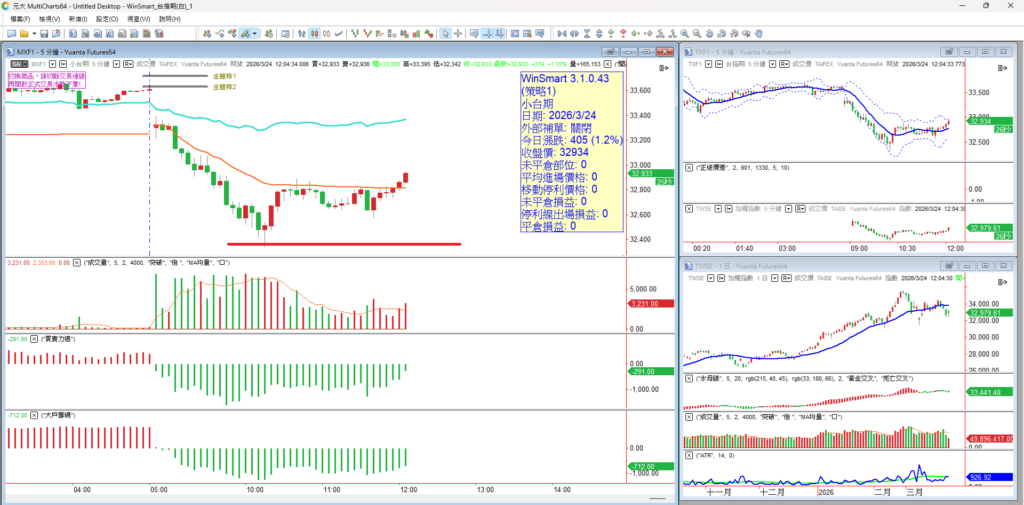
Task: Click the R button in TXF1 chart status line
Action: click(784, 64)
